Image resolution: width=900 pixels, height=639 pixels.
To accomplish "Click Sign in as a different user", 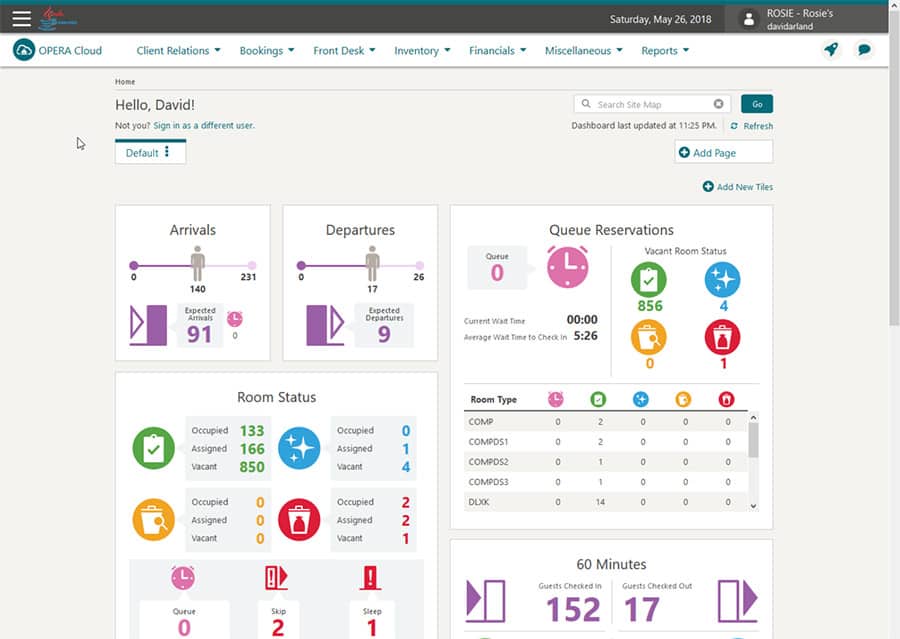I will pyautogui.click(x=204, y=126).
